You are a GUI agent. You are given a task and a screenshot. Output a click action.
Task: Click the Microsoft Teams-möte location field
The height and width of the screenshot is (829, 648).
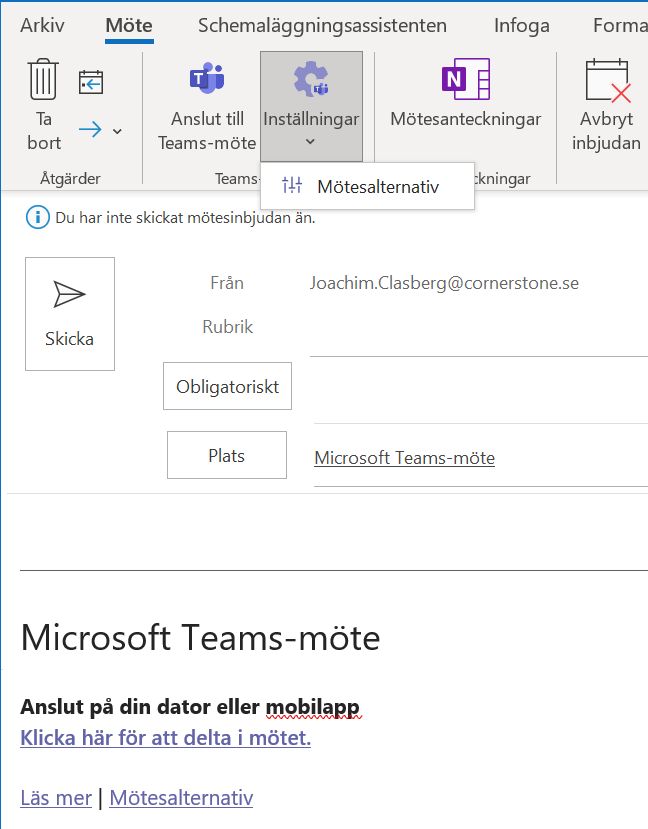tap(480, 458)
